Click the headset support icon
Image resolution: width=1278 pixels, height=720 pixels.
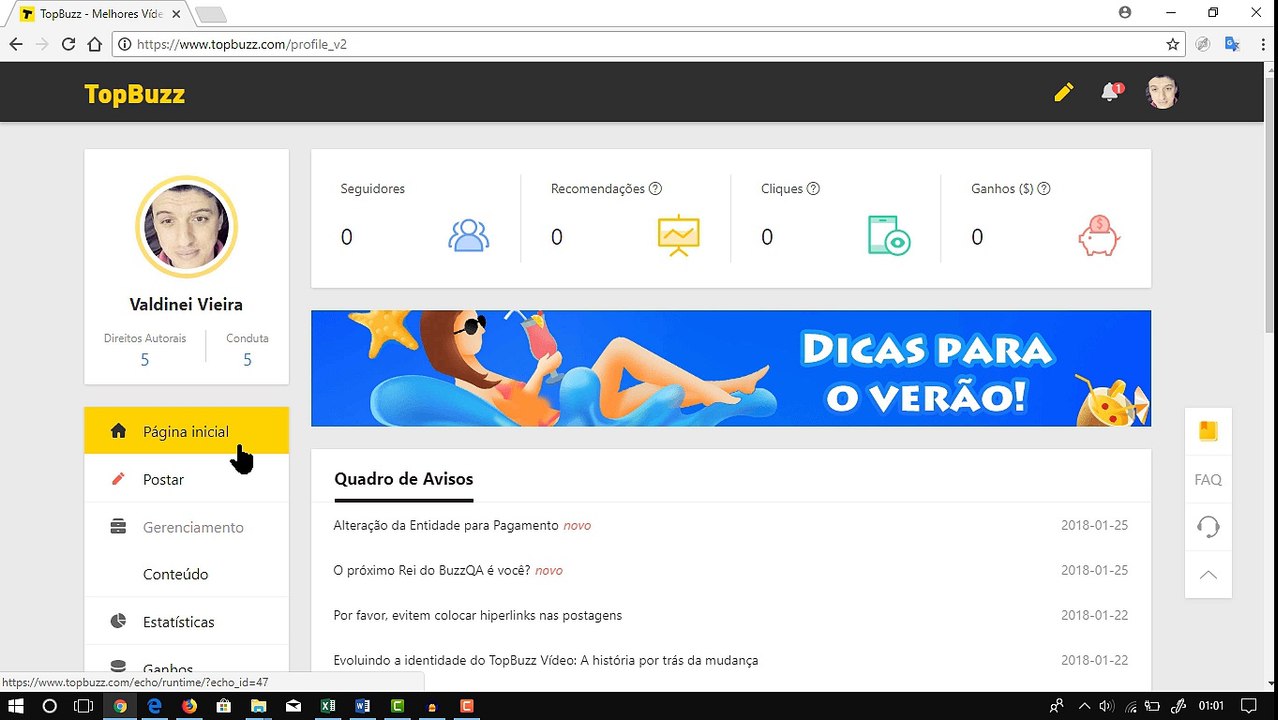(x=1208, y=527)
